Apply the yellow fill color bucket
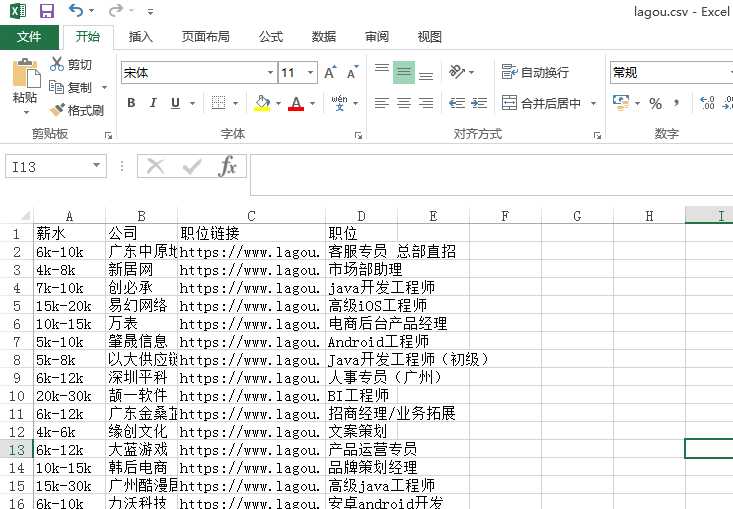The height and width of the screenshot is (509, 733). point(262,103)
